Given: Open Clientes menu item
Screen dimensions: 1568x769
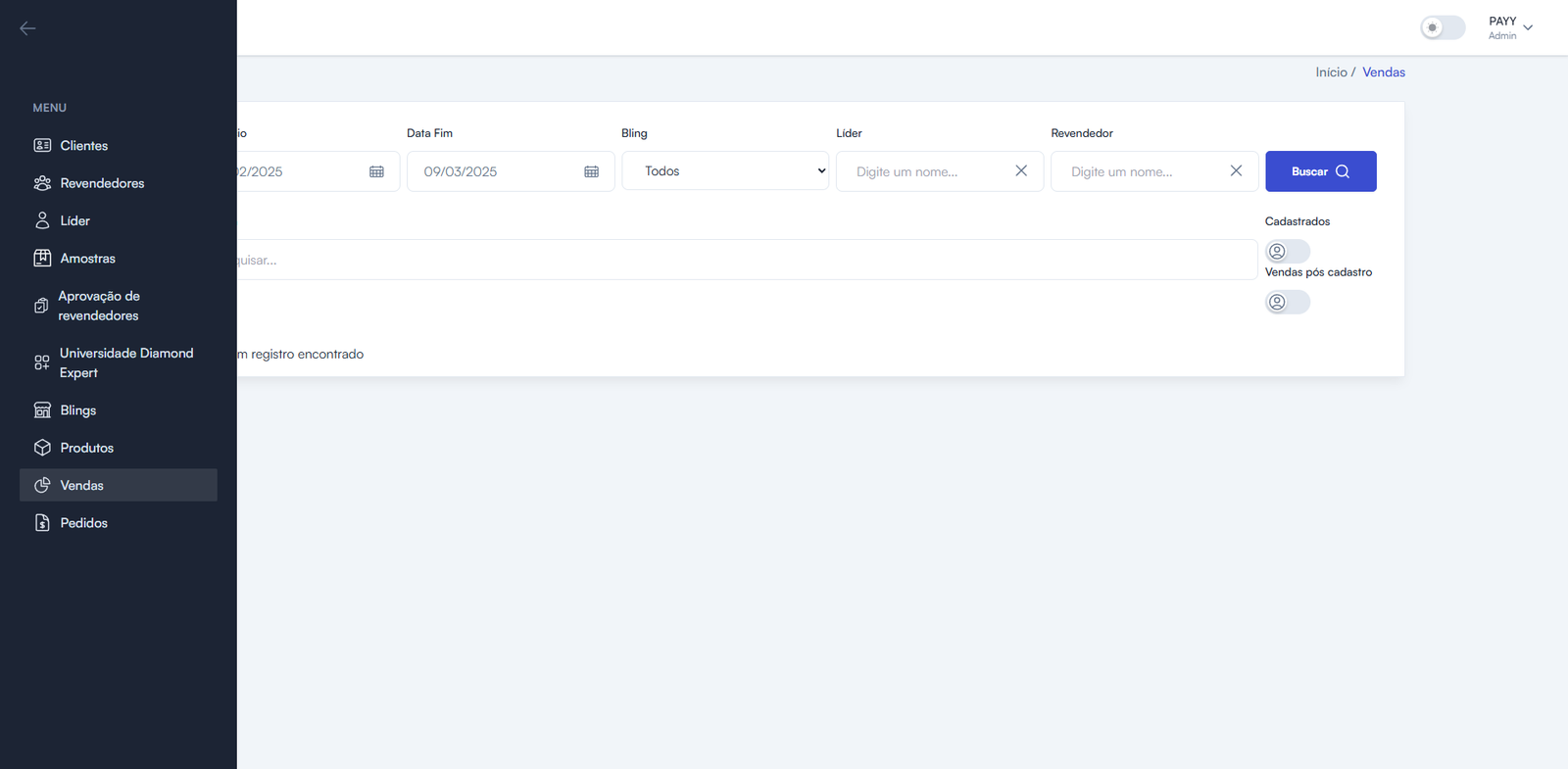Looking at the screenshot, I should [x=119, y=145].
